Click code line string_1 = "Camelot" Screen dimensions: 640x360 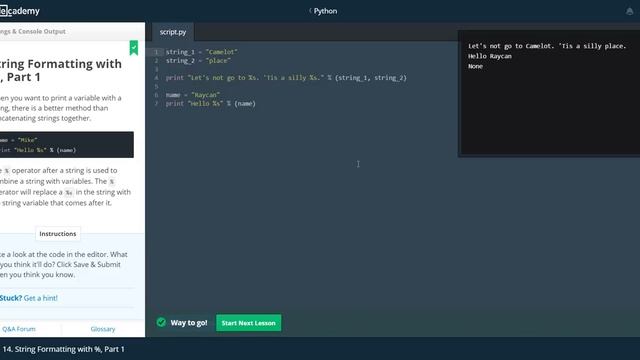pos(202,52)
